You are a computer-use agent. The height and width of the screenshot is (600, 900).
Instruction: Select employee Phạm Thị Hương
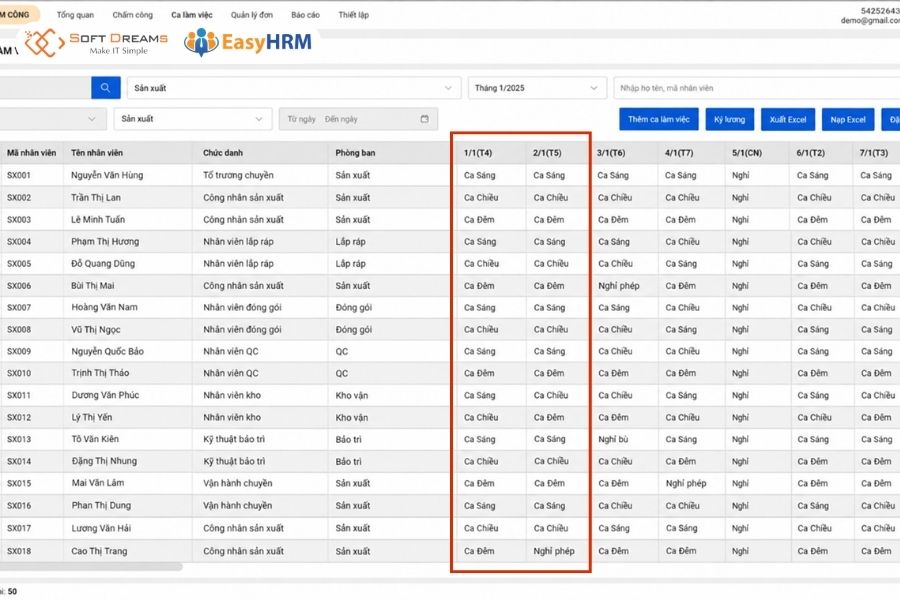pyautogui.click(x=105, y=241)
